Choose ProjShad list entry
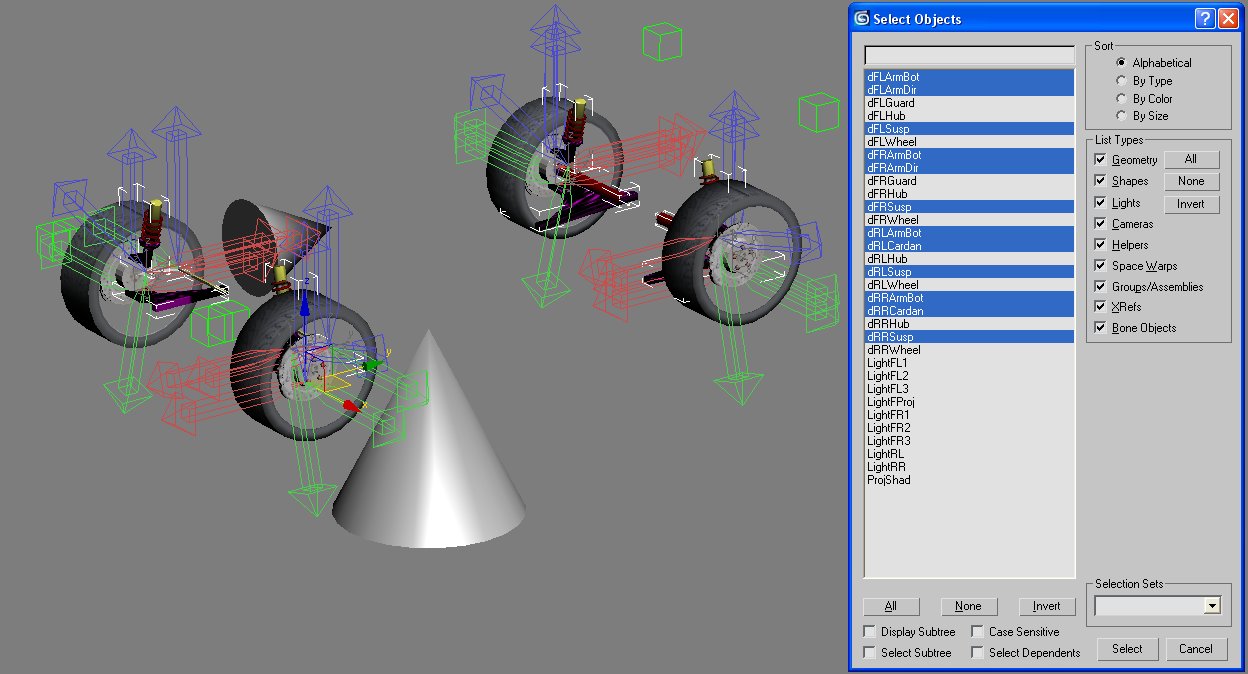 click(x=889, y=480)
